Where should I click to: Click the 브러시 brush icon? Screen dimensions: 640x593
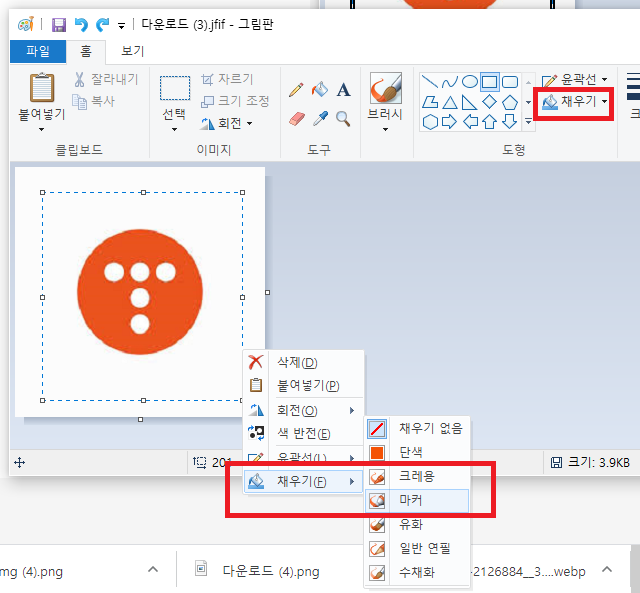point(385,88)
